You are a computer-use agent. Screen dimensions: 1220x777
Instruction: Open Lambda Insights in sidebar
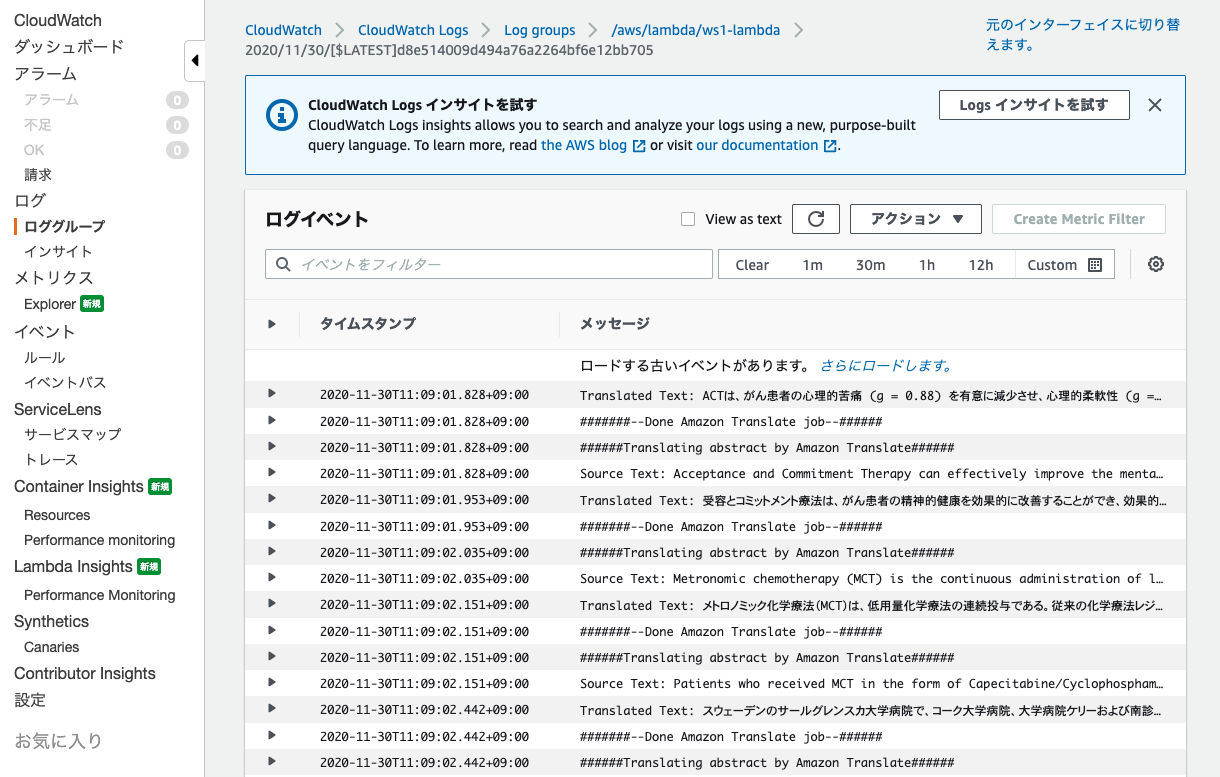73,567
